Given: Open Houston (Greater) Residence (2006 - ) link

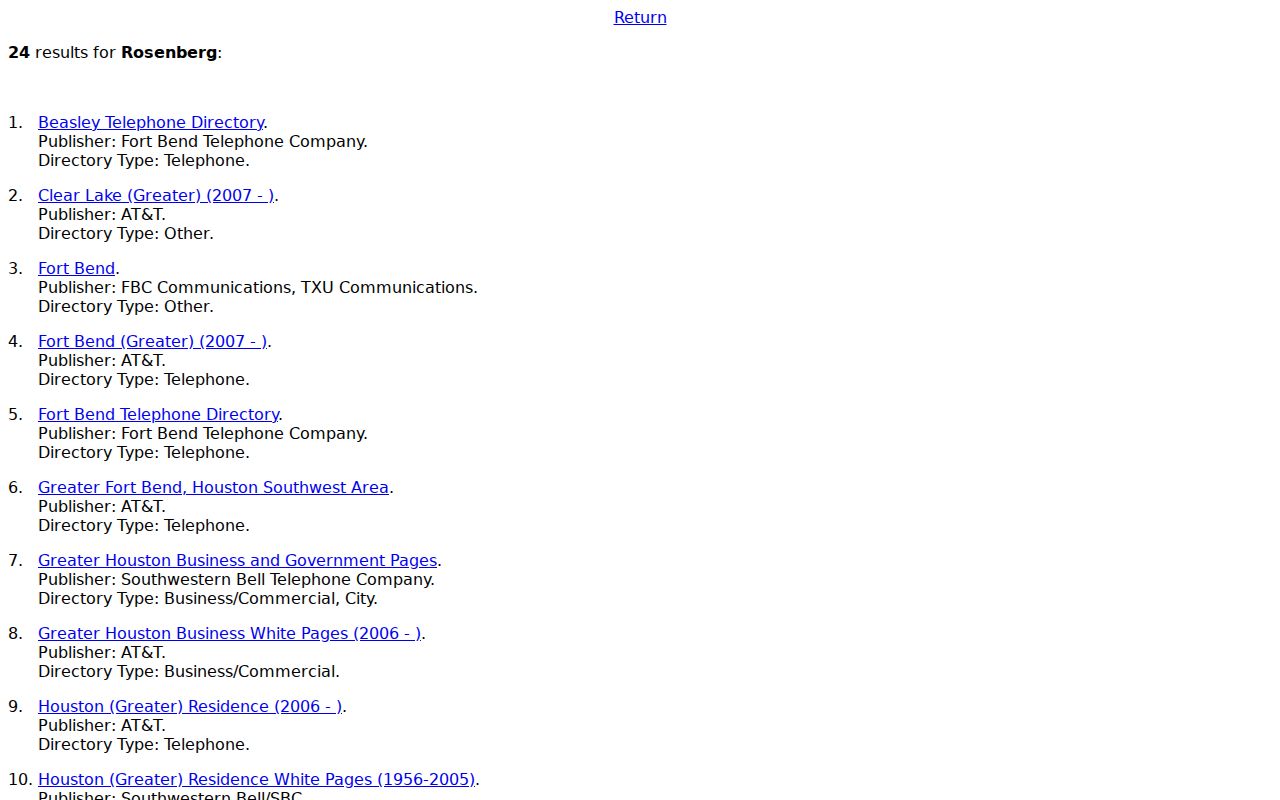Looking at the screenshot, I should tap(190, 706).
